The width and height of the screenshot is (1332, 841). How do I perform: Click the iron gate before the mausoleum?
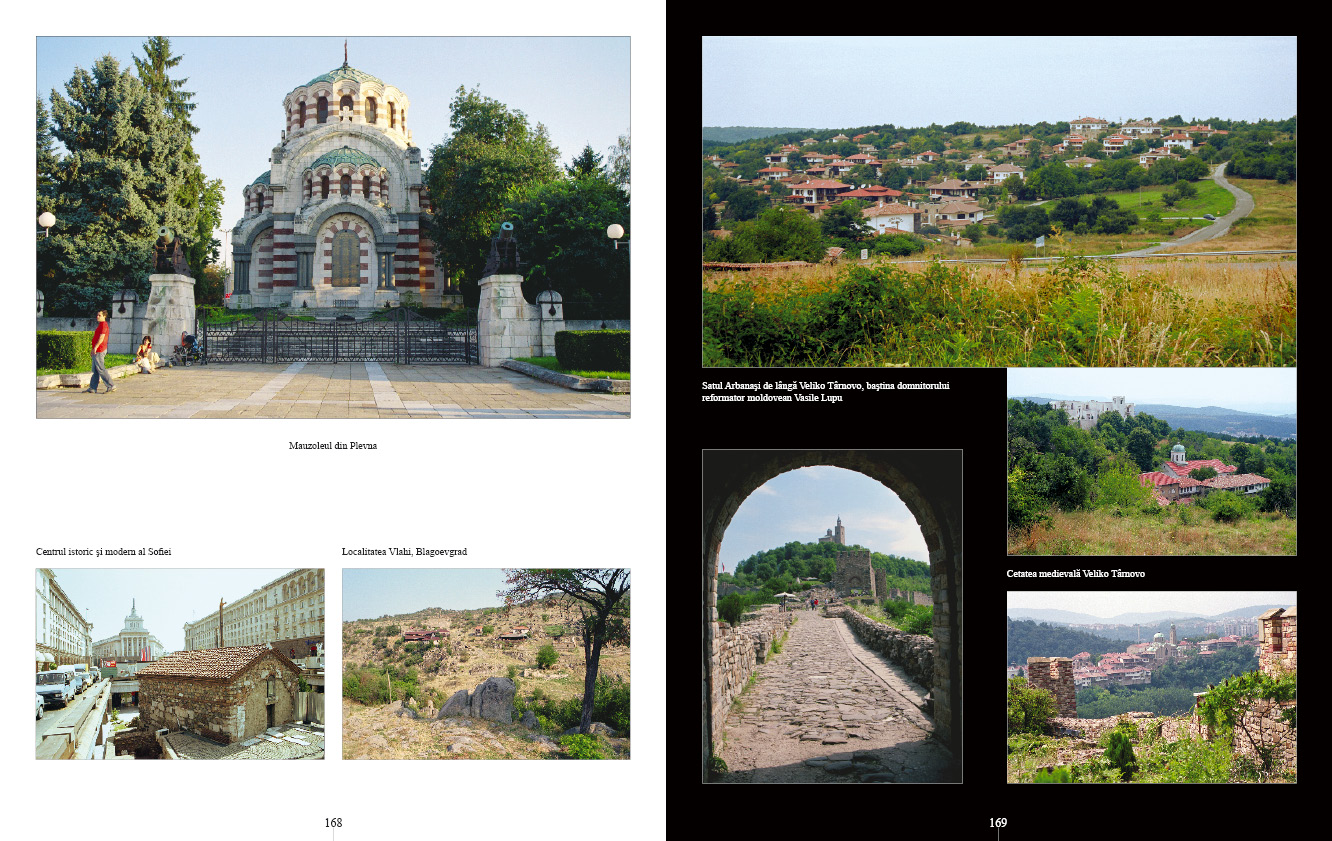(340, 340)
